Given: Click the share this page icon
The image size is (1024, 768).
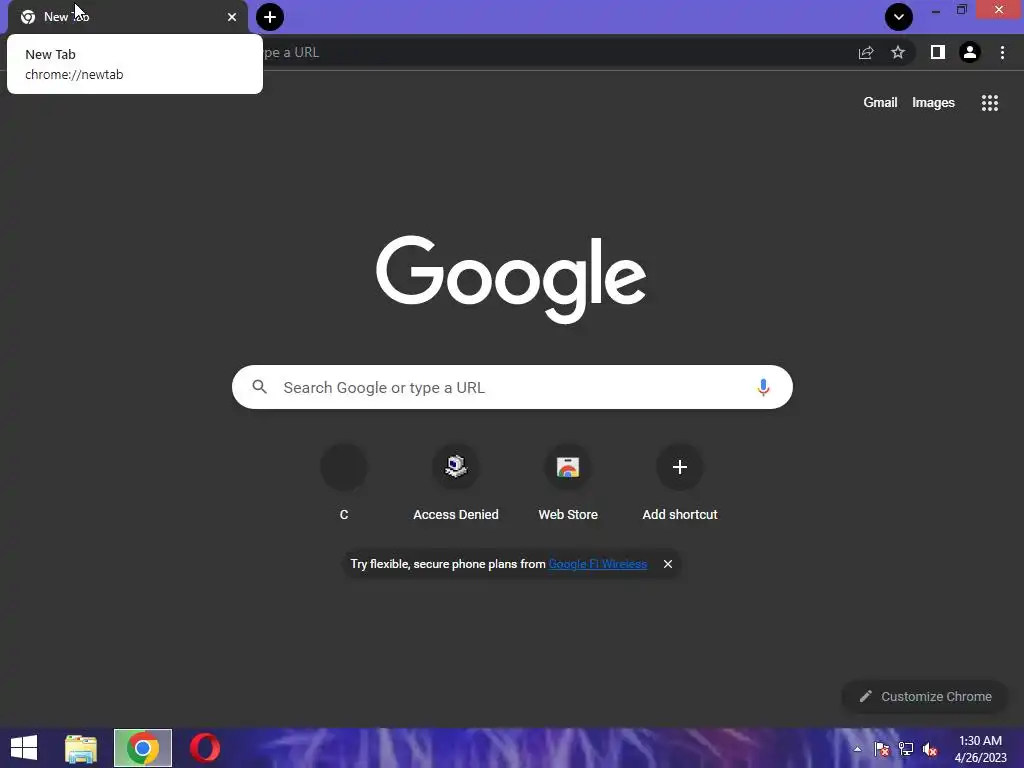Looking at the screenshot, I should click(x=866, y=52).
